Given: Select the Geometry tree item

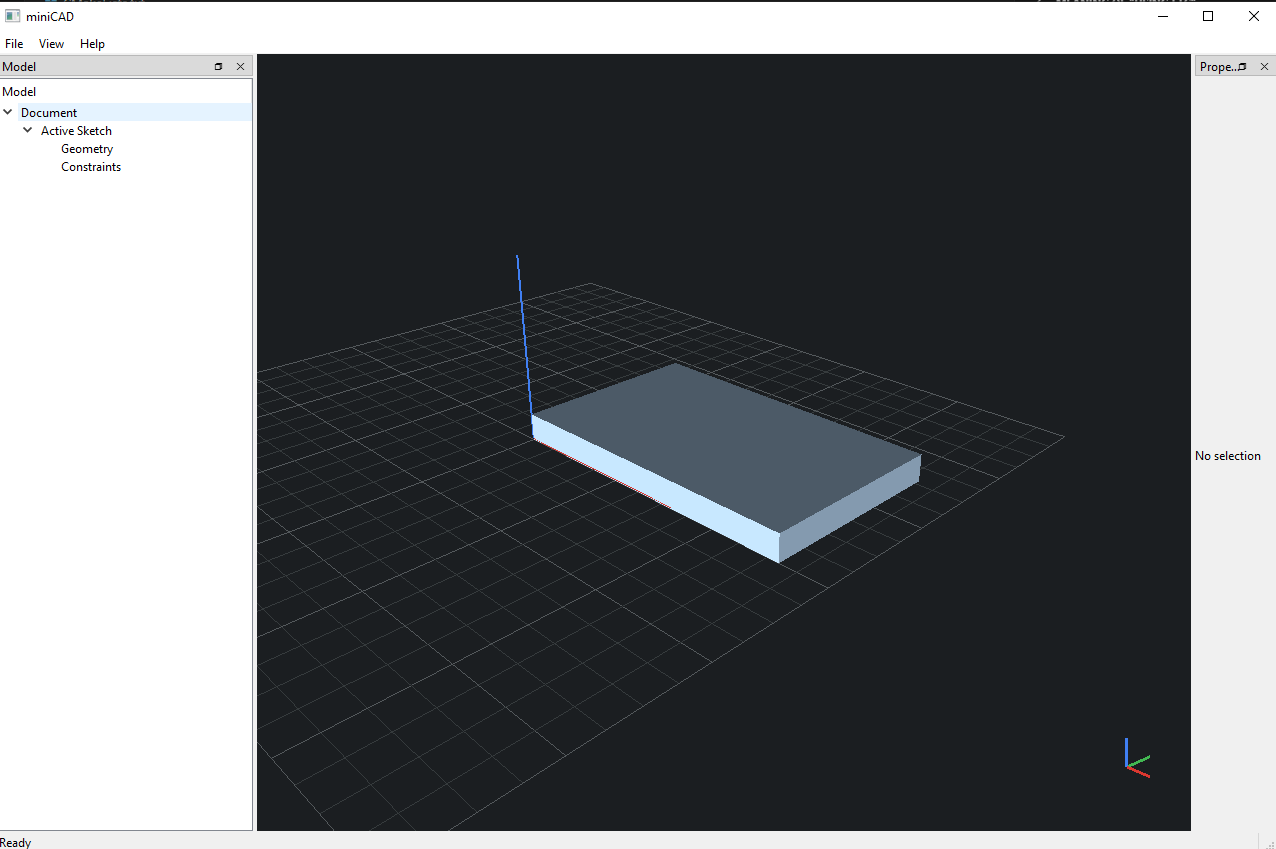Looking at the screenshot, I should pos(87,149).
